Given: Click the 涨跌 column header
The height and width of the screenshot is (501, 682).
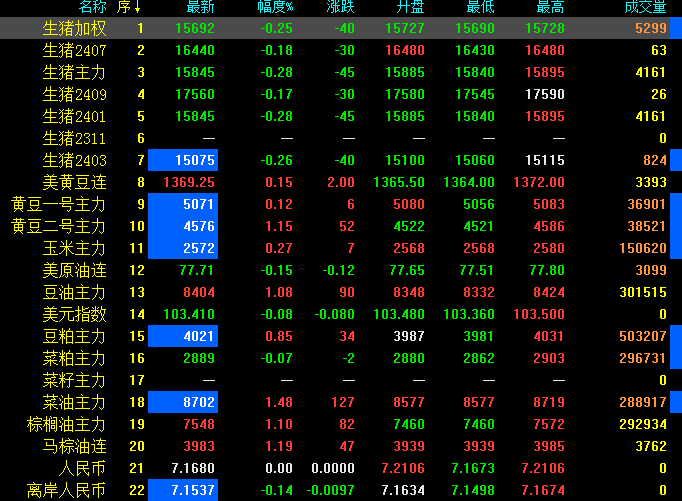Looking at the screenshot, I should point(341,7).
